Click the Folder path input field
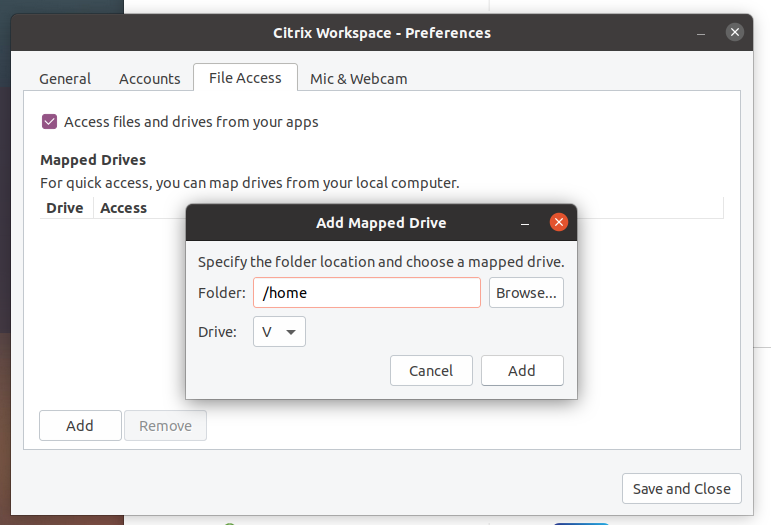 click(x=367, y=292)
